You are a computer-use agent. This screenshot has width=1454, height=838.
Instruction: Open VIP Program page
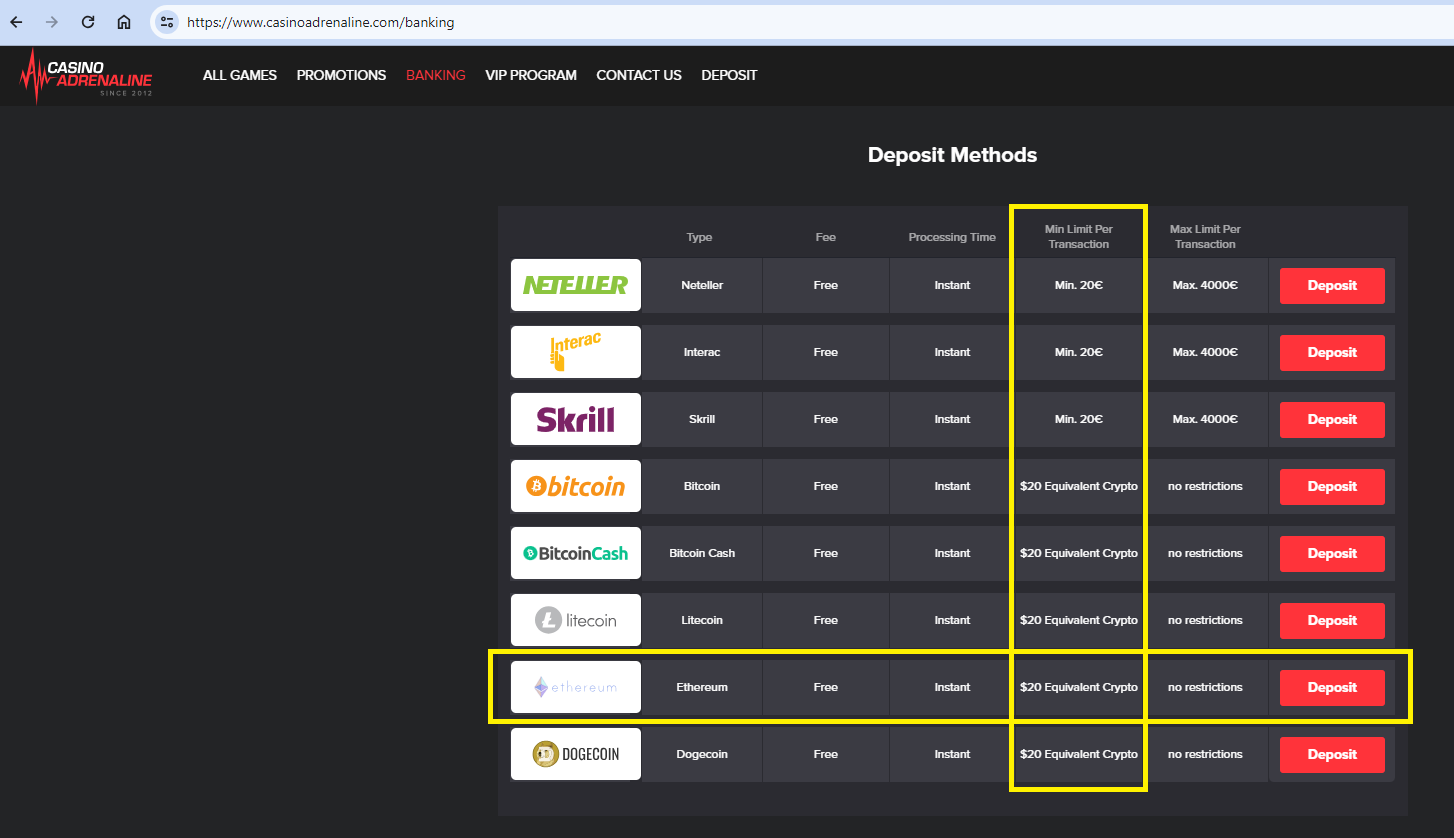531,75
